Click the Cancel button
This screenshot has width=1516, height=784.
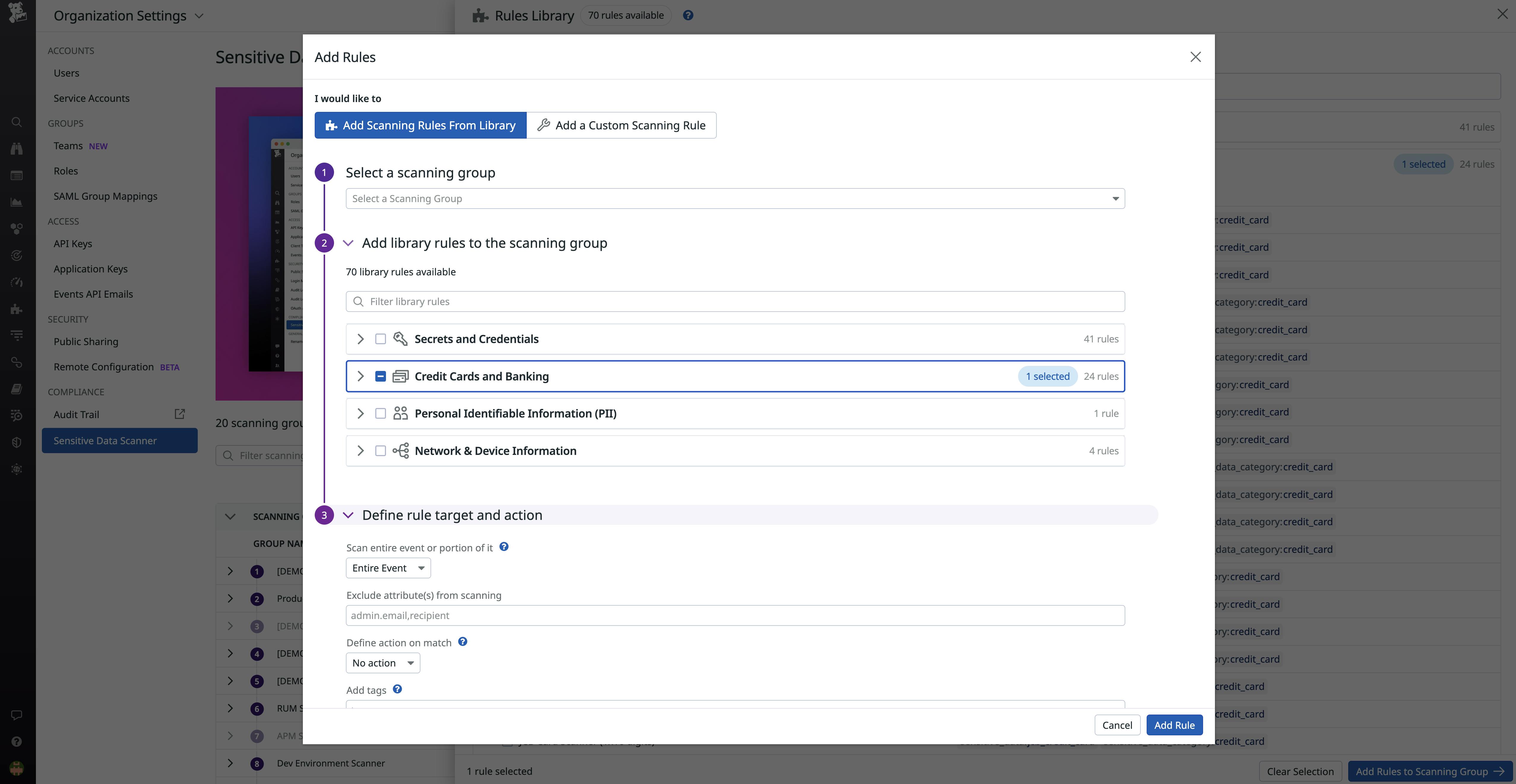[1116, 725]
